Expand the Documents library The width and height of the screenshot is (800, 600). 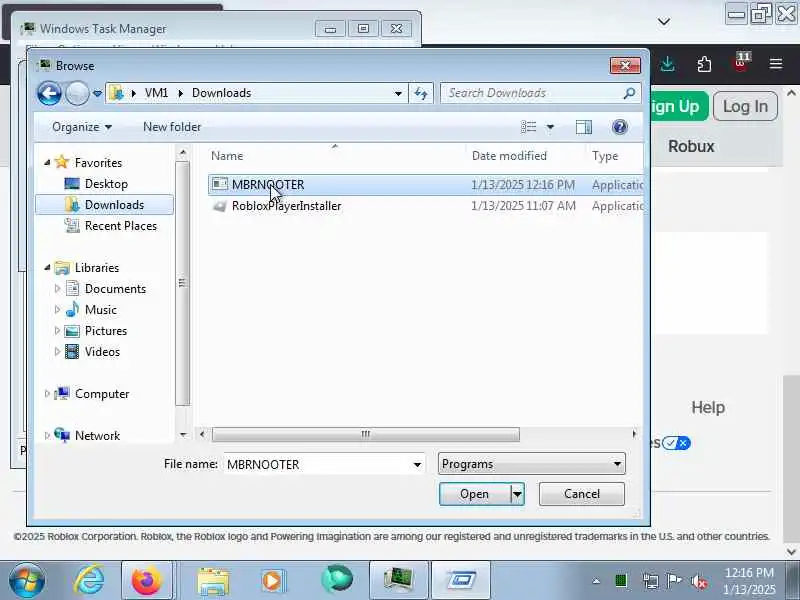point(57,289)
